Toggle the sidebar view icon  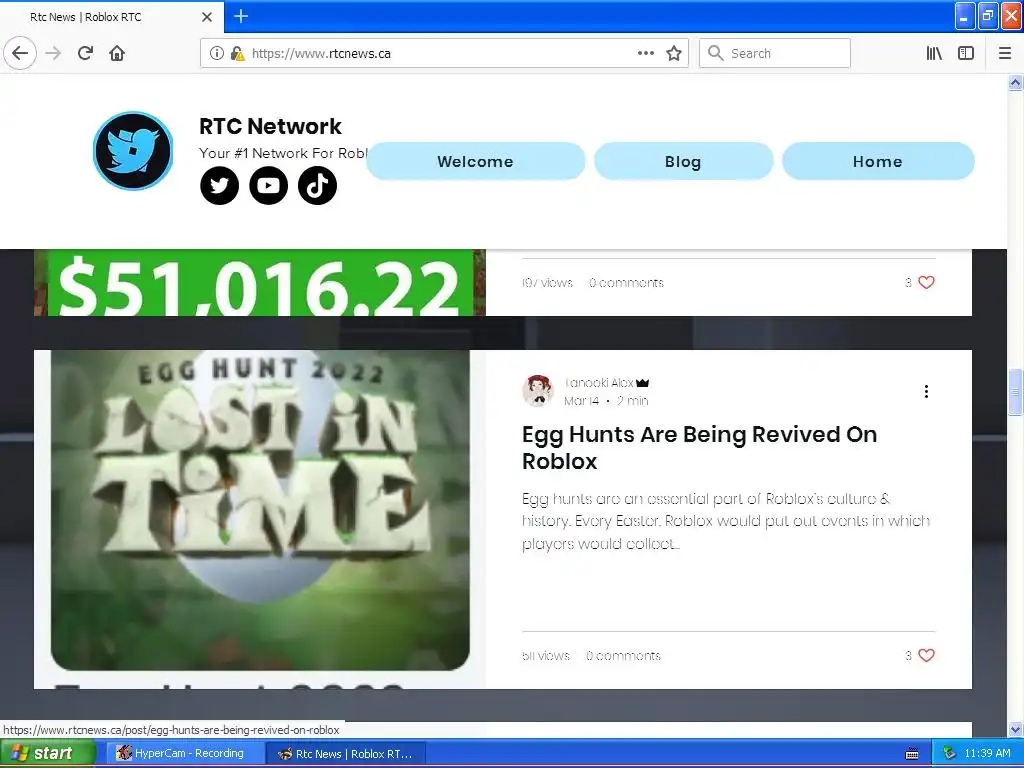(966, 54)
